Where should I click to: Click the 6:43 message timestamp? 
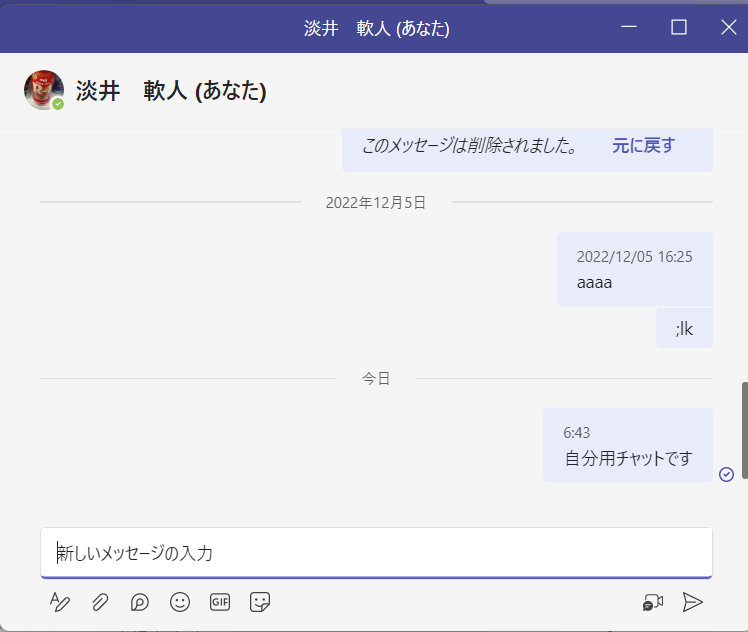tap(576, 433)
